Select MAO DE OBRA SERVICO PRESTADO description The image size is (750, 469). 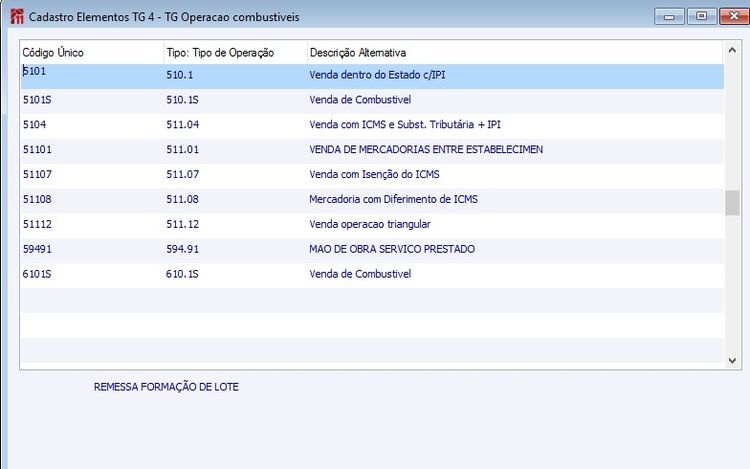pyautogui.click(x=392, y=249)
